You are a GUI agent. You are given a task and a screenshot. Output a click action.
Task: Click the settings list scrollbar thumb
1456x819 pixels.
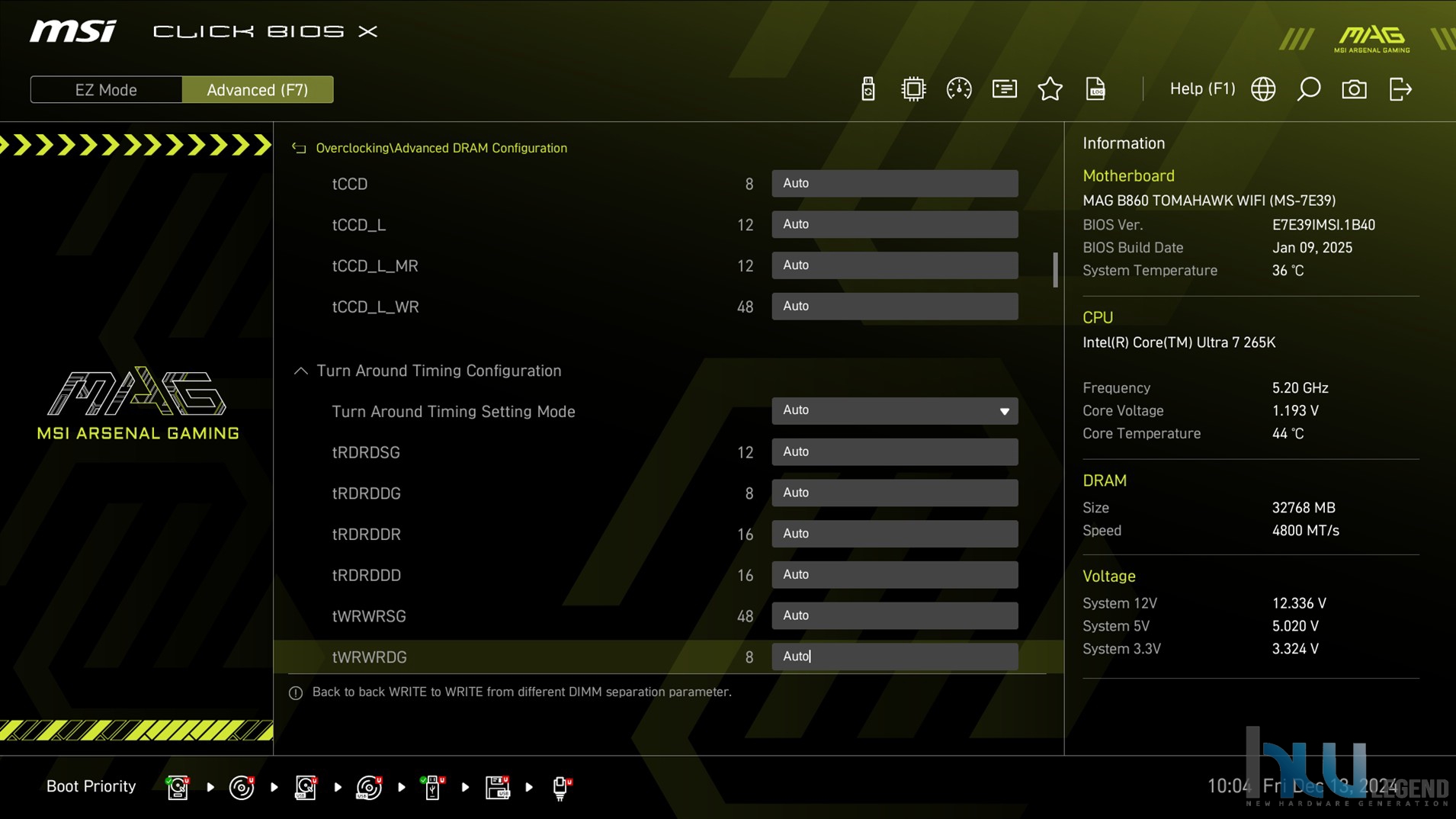(x=1055, y=270)
